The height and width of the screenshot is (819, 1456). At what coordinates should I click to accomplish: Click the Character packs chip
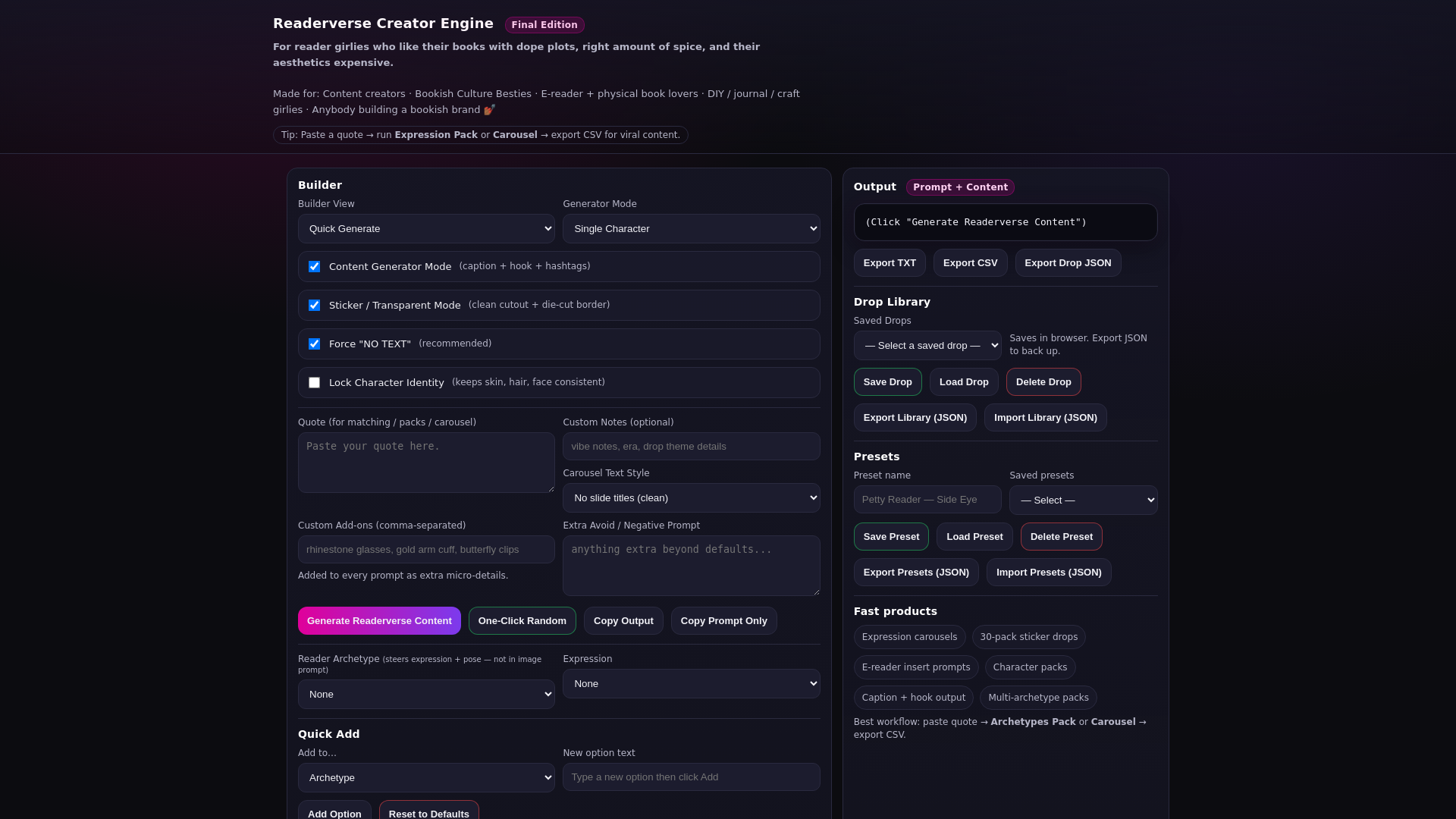point(1030,667)
